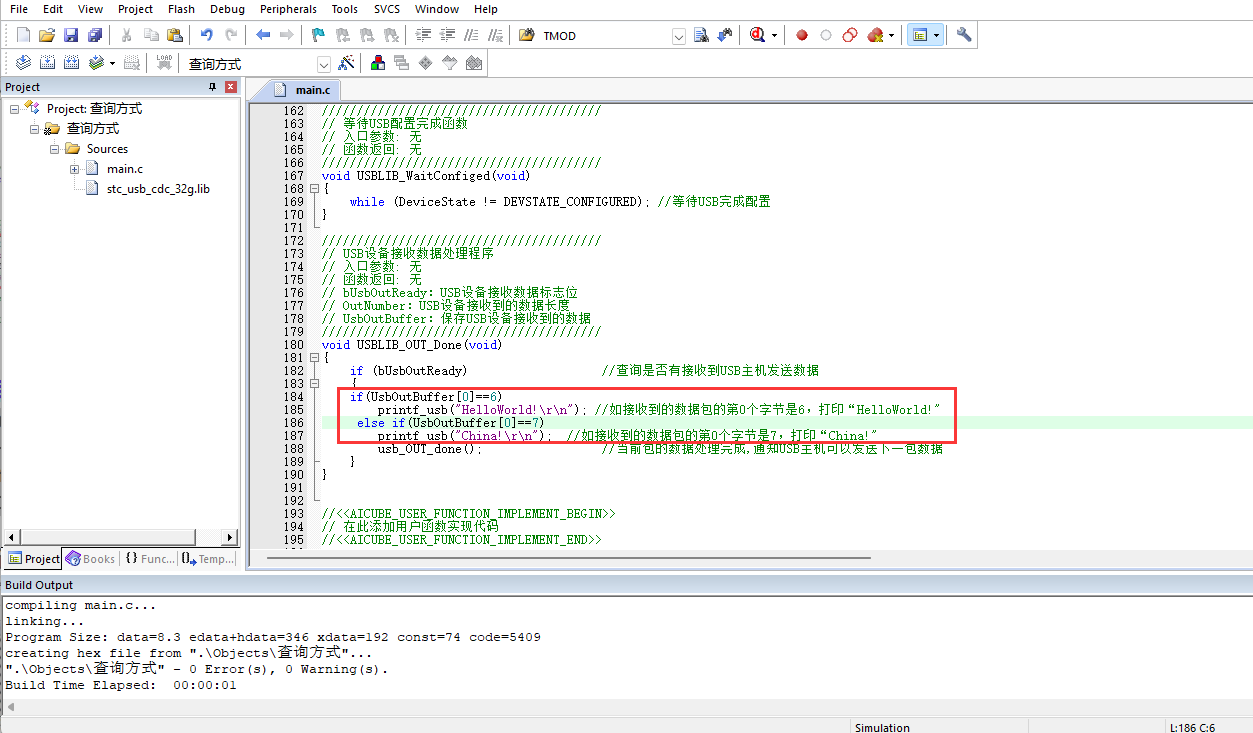Open Options for Target magic wand icon
The height and width of the screenshot is (733, 1253).
point(347,63)
